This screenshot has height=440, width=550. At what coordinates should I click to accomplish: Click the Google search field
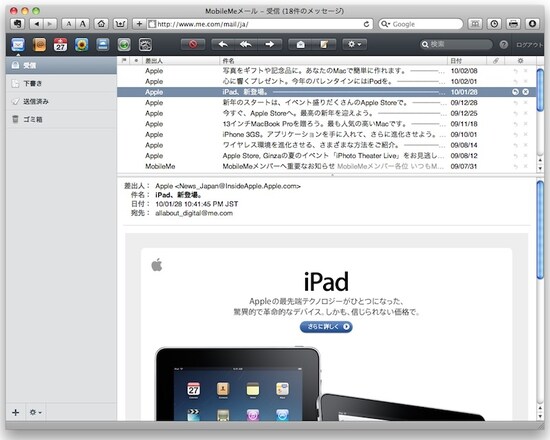[x=421, y=24]
